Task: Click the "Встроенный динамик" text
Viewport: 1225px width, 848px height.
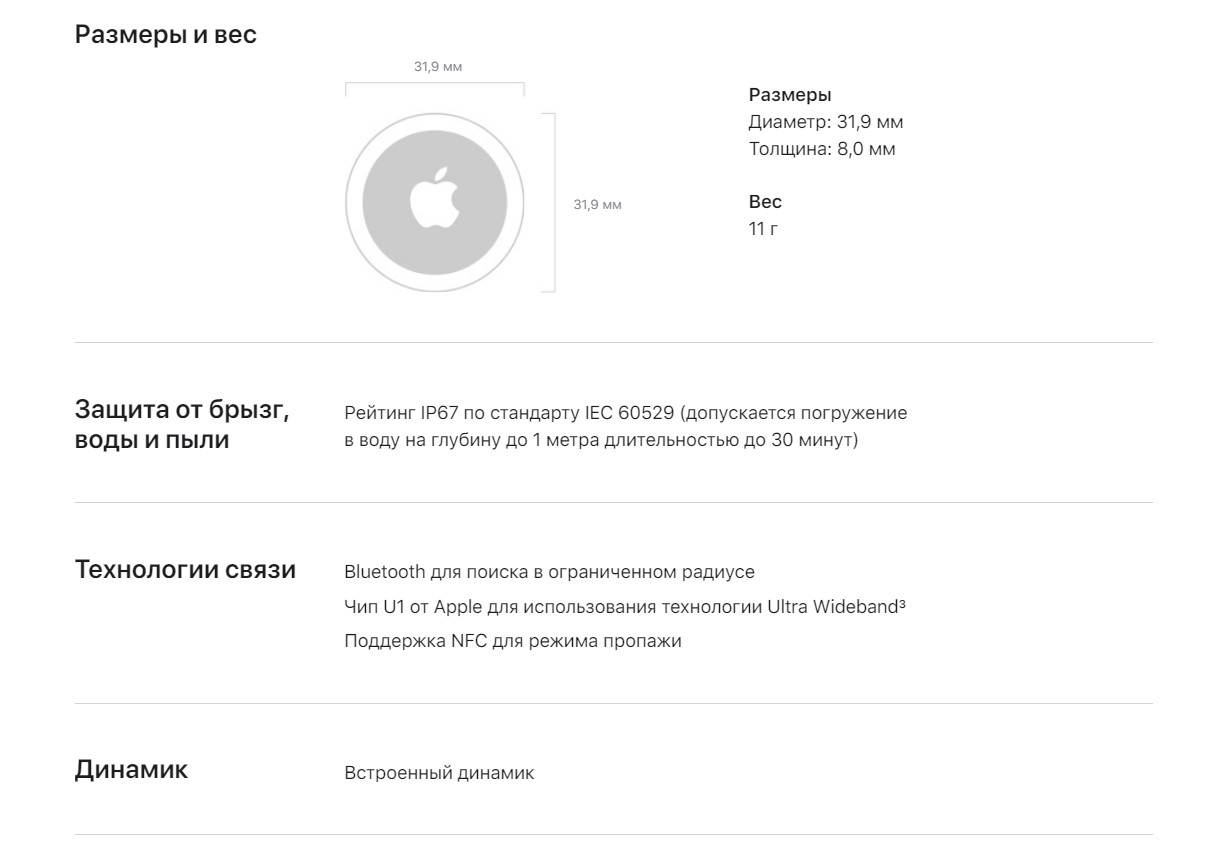Action: (439, 773)
